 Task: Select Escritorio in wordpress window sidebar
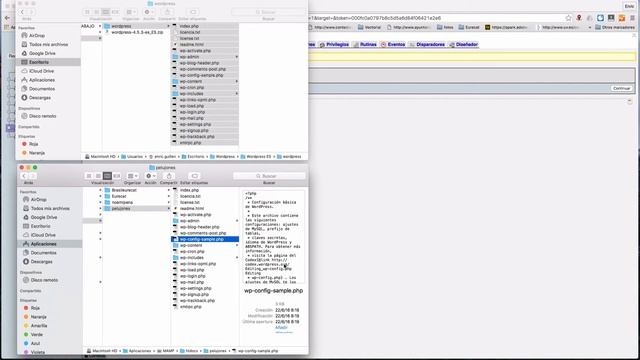pos(39,62)
